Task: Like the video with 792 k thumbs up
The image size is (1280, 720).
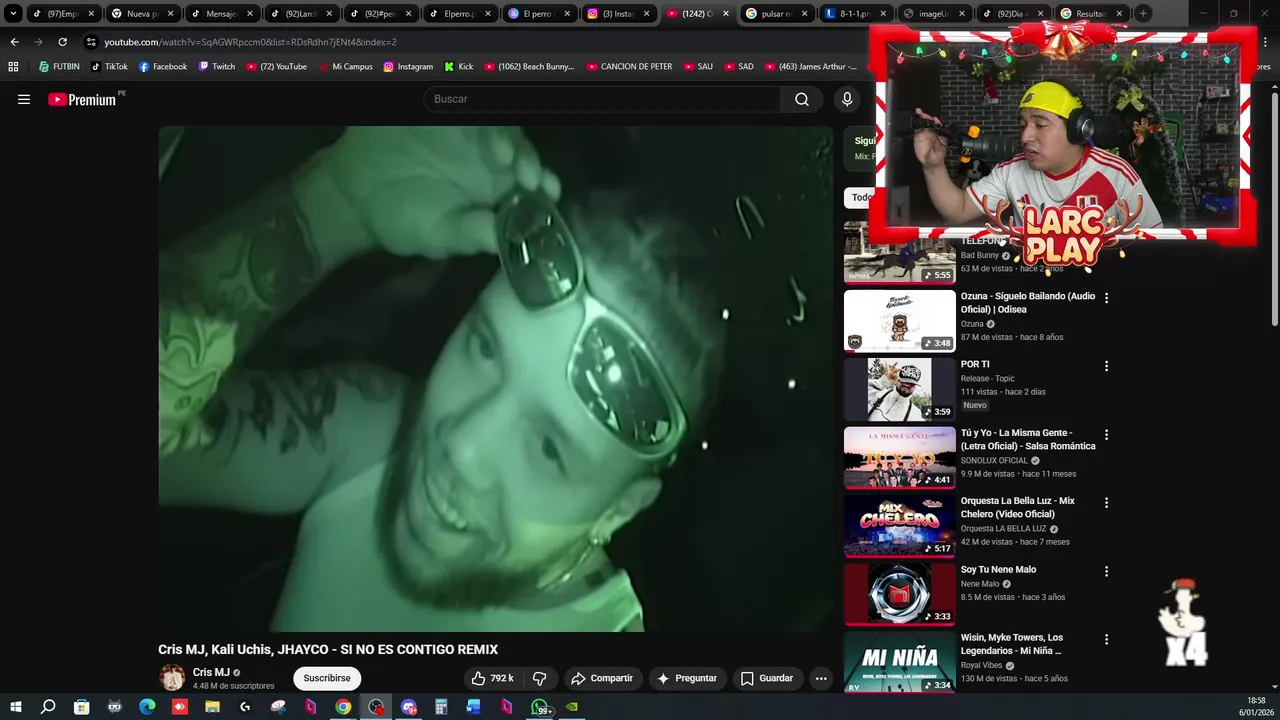Action: point(492,678)
